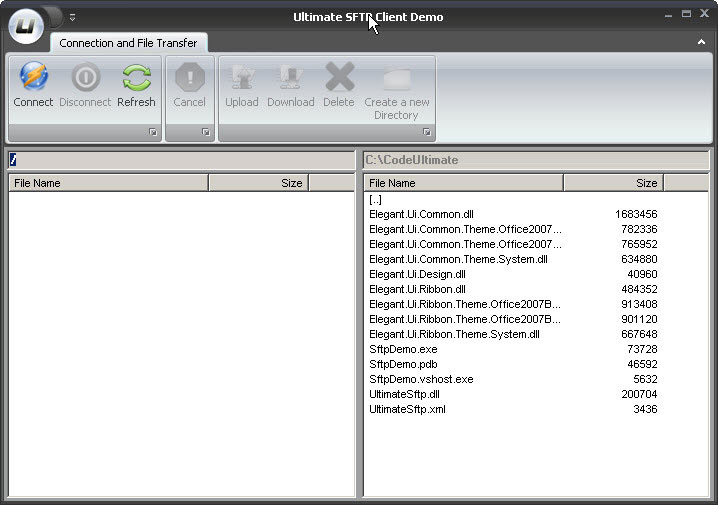The width and height of the screenshot is (718, 505).
Task: Select SftpDemo.exe file
Action: point(403,349)
